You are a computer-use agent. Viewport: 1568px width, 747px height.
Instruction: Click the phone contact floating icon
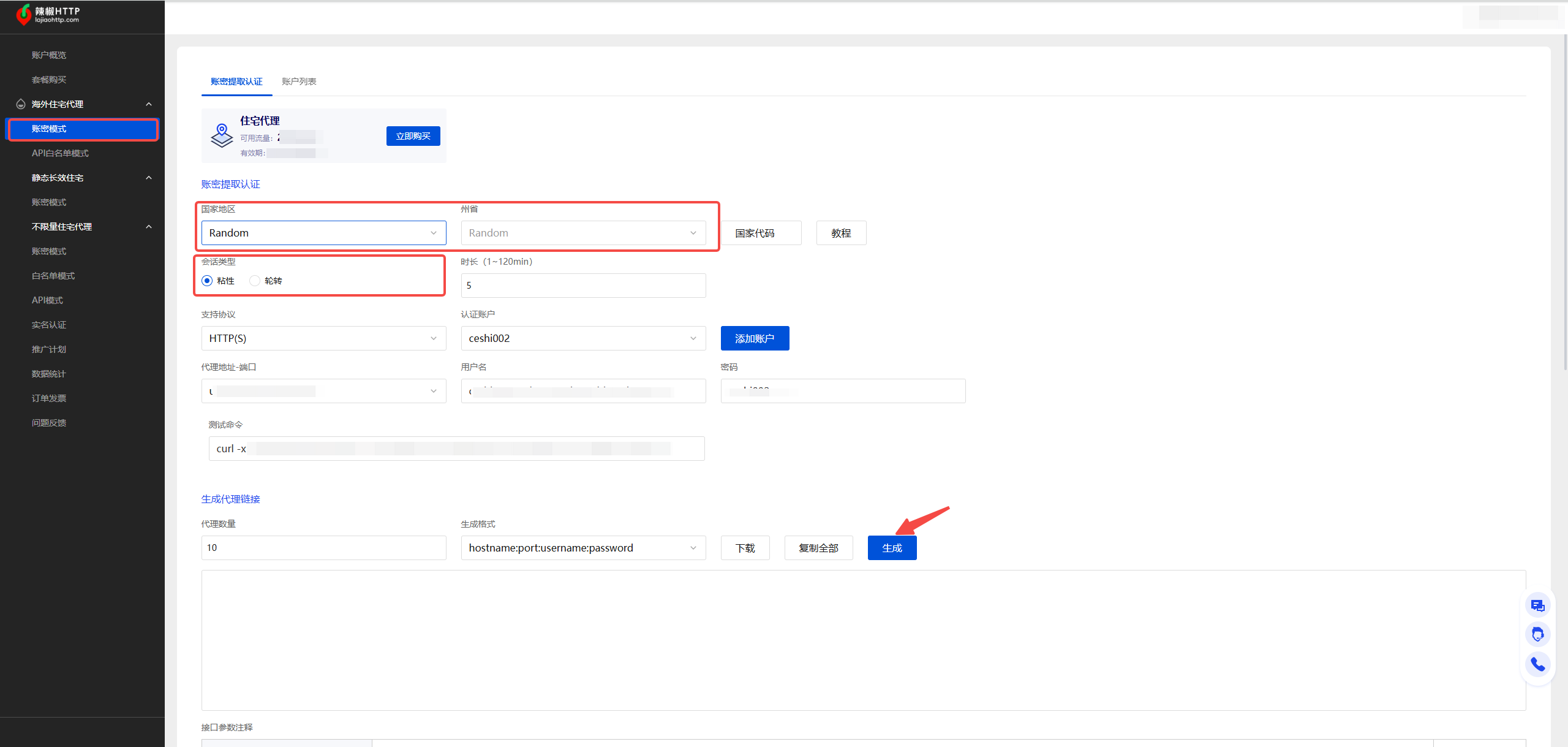point(1537,664)
